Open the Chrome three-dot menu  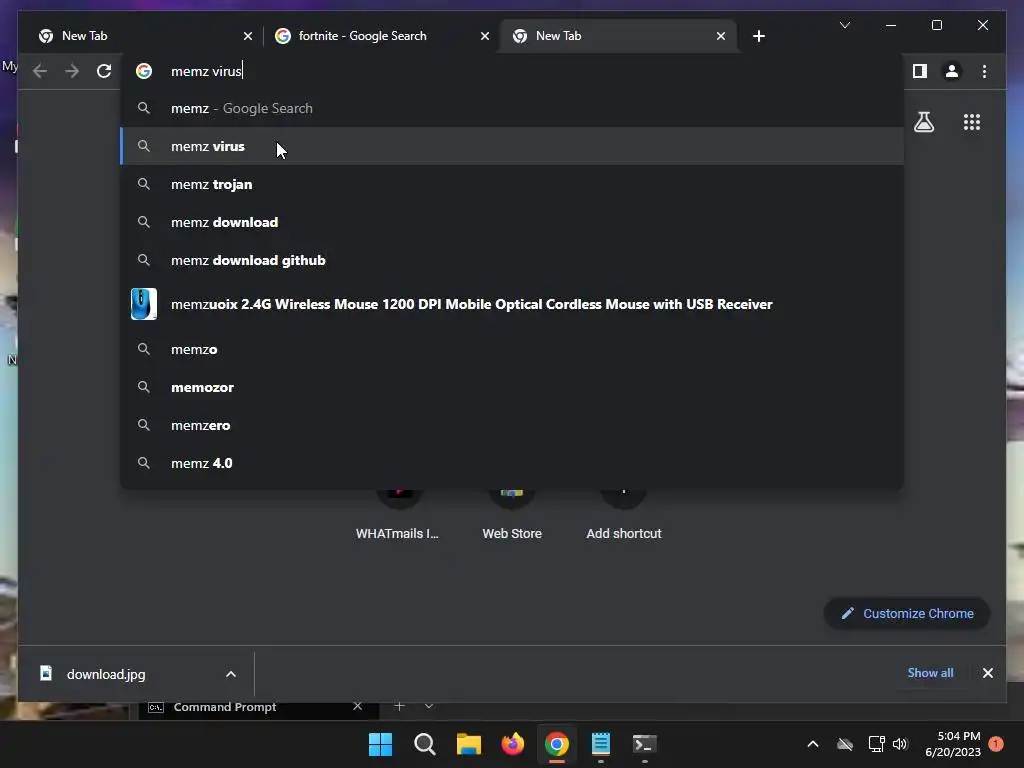coord(984,71)
